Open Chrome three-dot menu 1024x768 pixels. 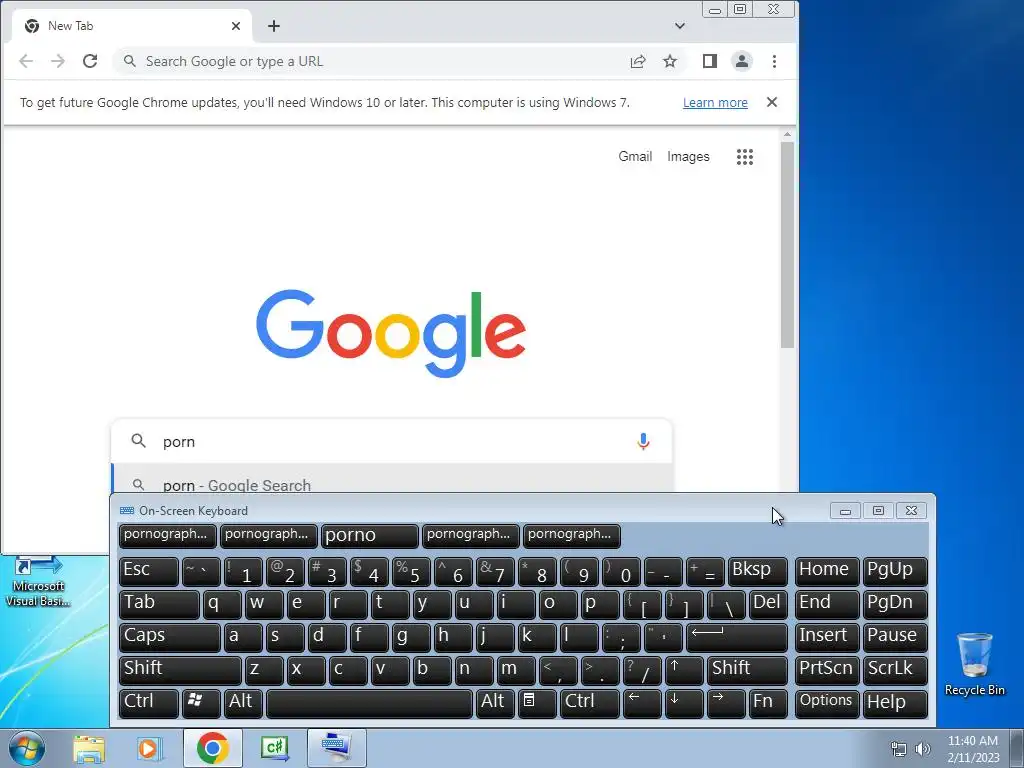pyautogui.click(x=775, y=61)
